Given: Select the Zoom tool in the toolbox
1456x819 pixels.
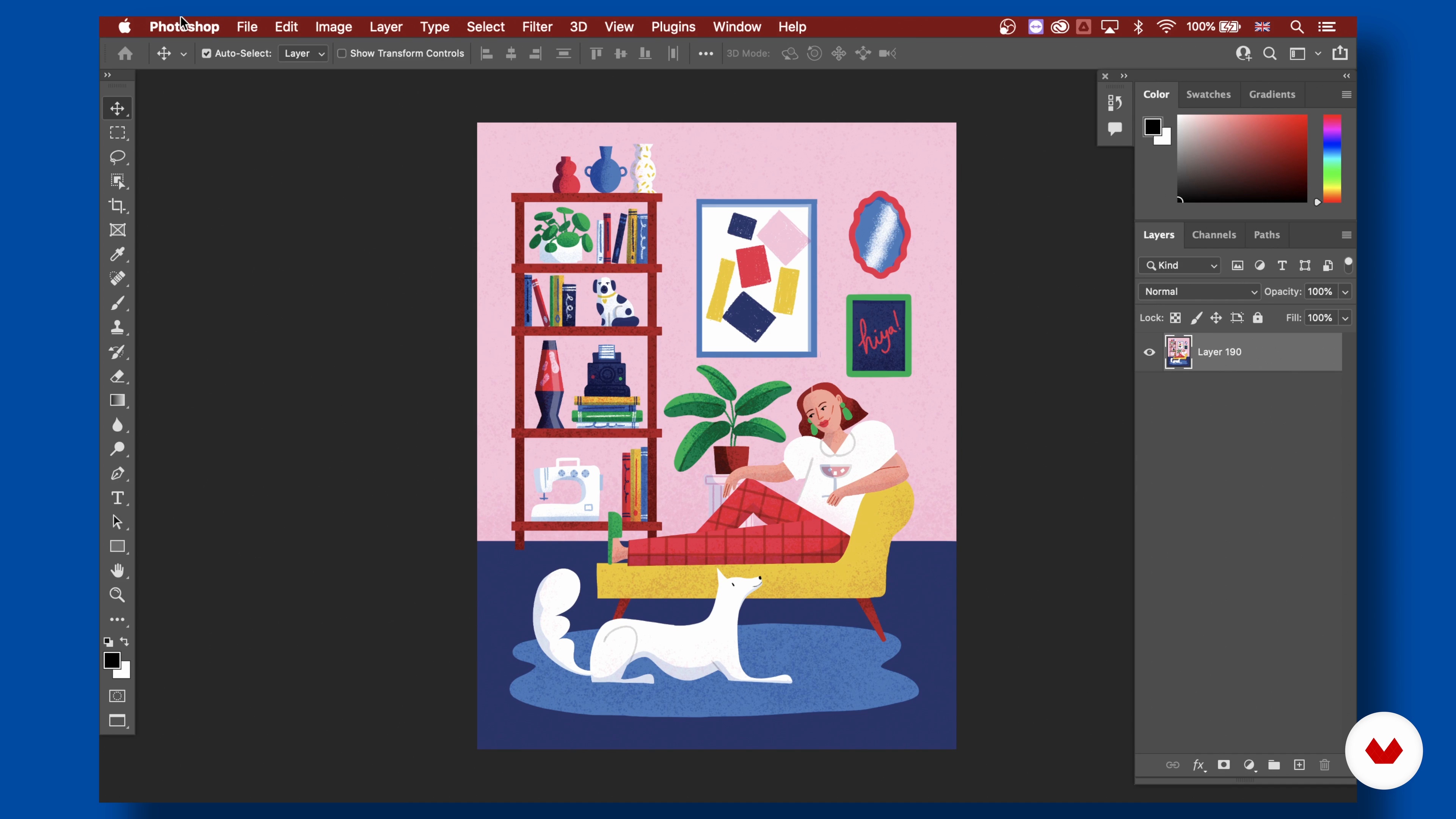Looking at the screenshot, I should click(x=118, y=595).
